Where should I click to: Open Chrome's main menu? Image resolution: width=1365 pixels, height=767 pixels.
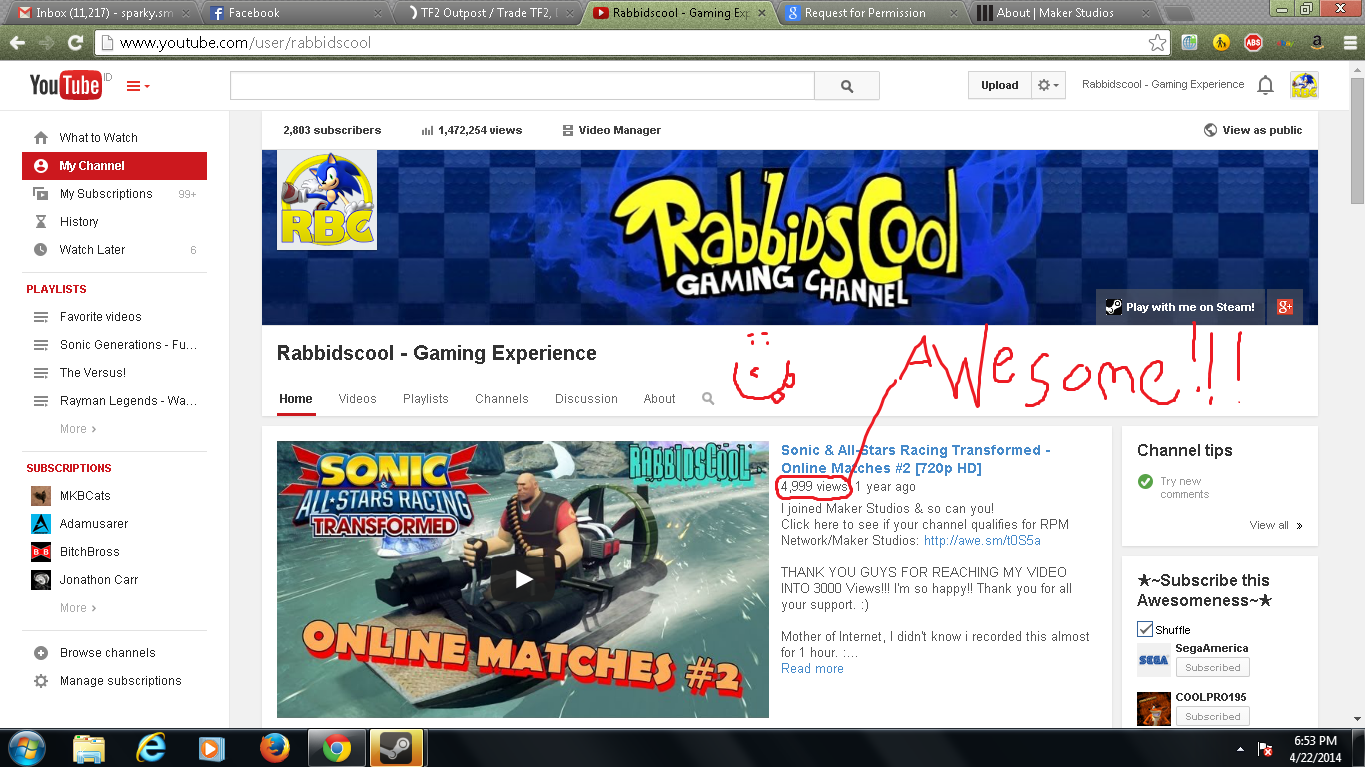tap(1348, 43)
